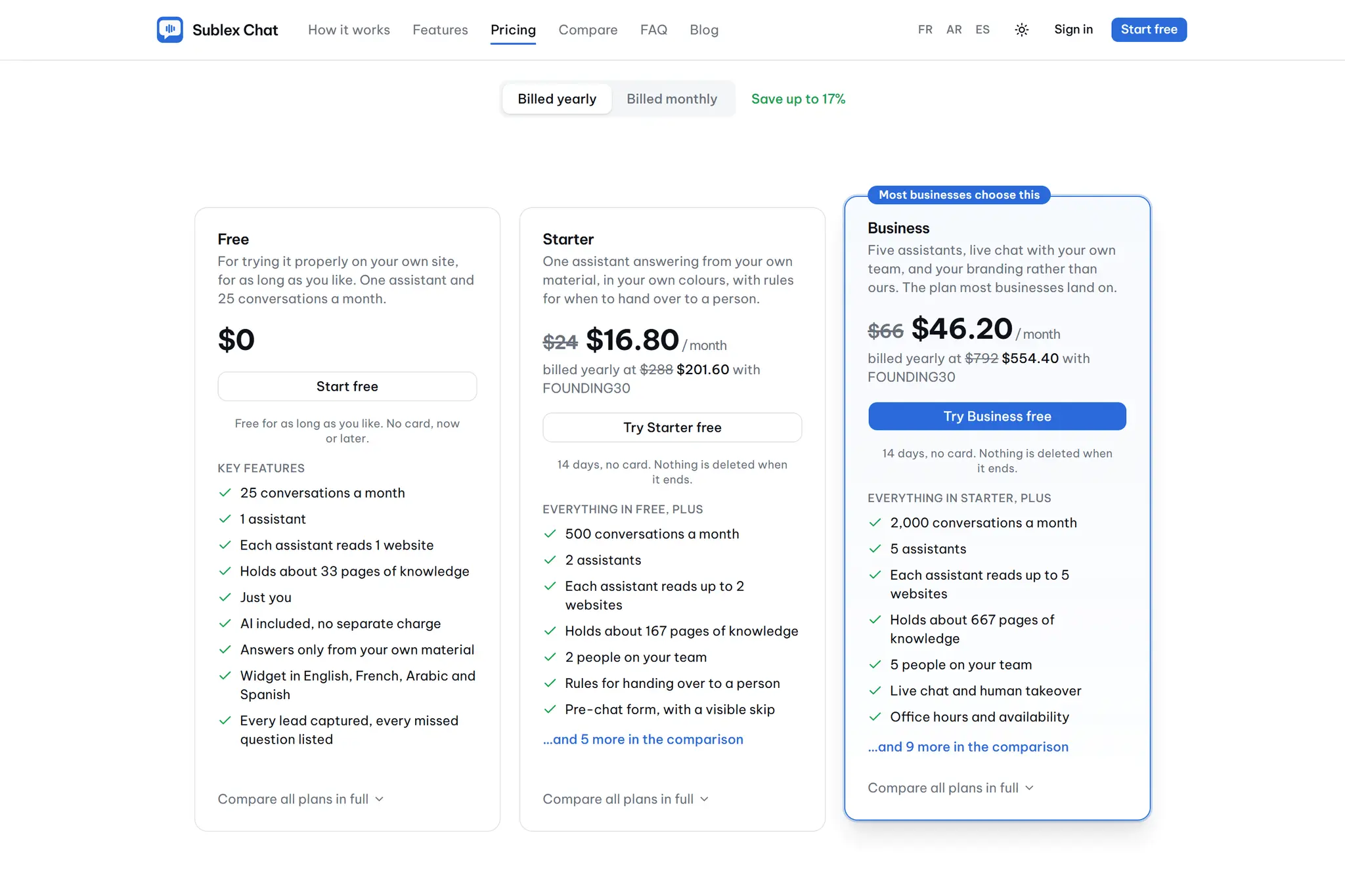Expand Compare all plans in Starter card
Viewport: 1345px width, 896px height.
pyautogui.click(x=626, y=799)
